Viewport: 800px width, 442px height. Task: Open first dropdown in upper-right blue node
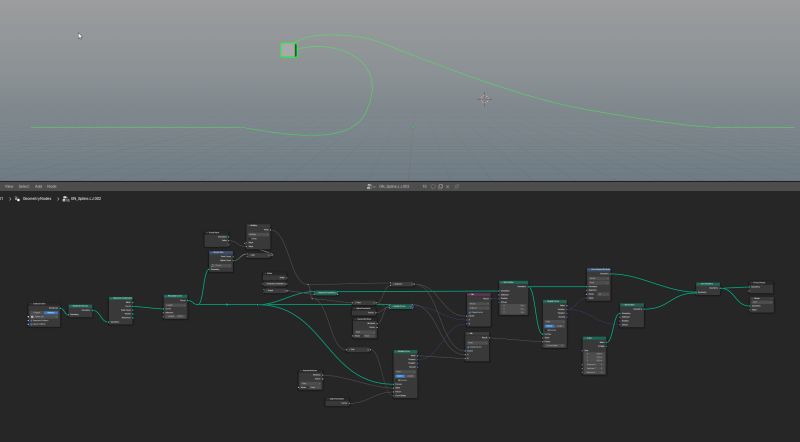tap(599, 278)
